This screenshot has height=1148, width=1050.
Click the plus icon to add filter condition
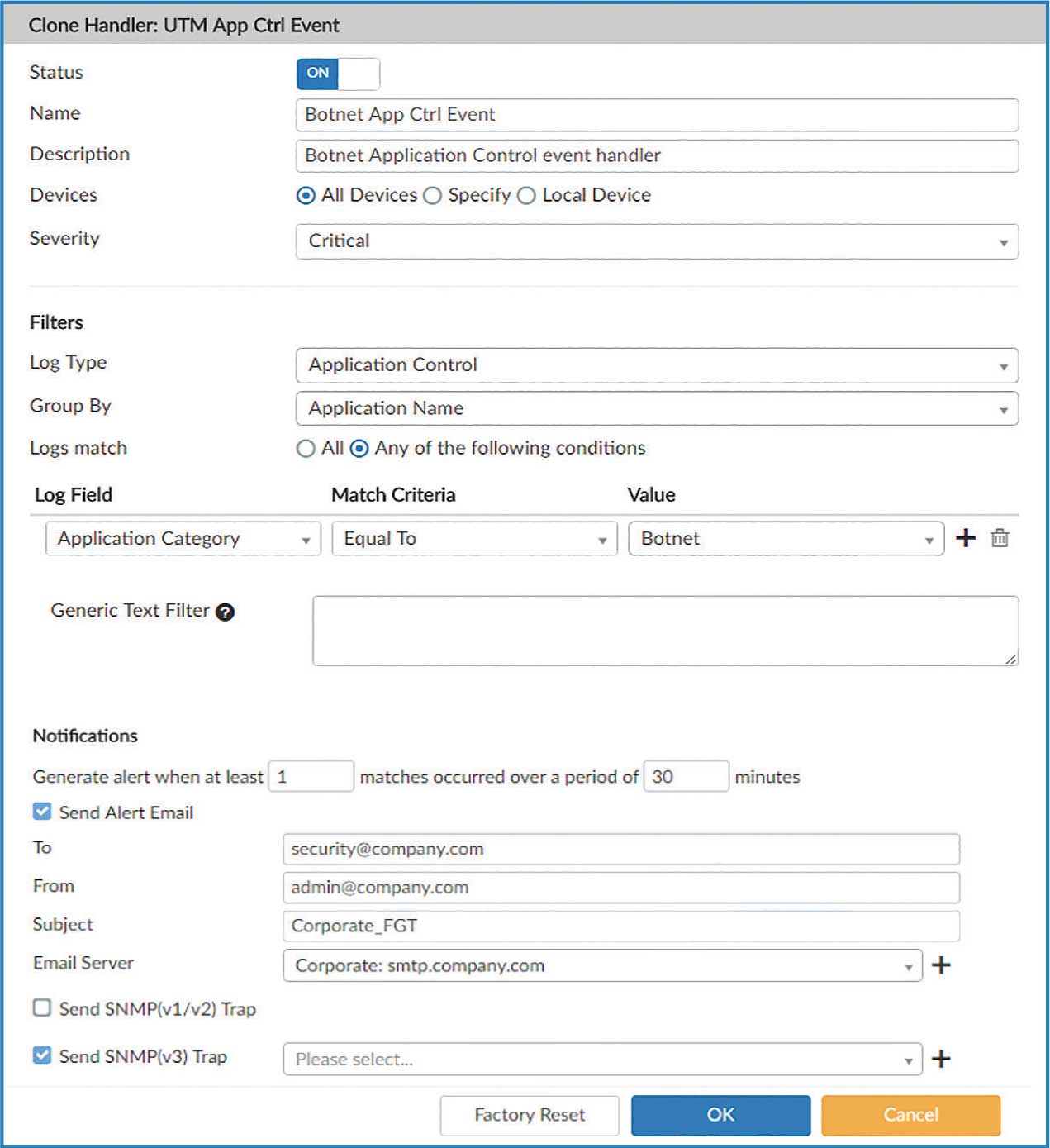click(x=965, y=538)
